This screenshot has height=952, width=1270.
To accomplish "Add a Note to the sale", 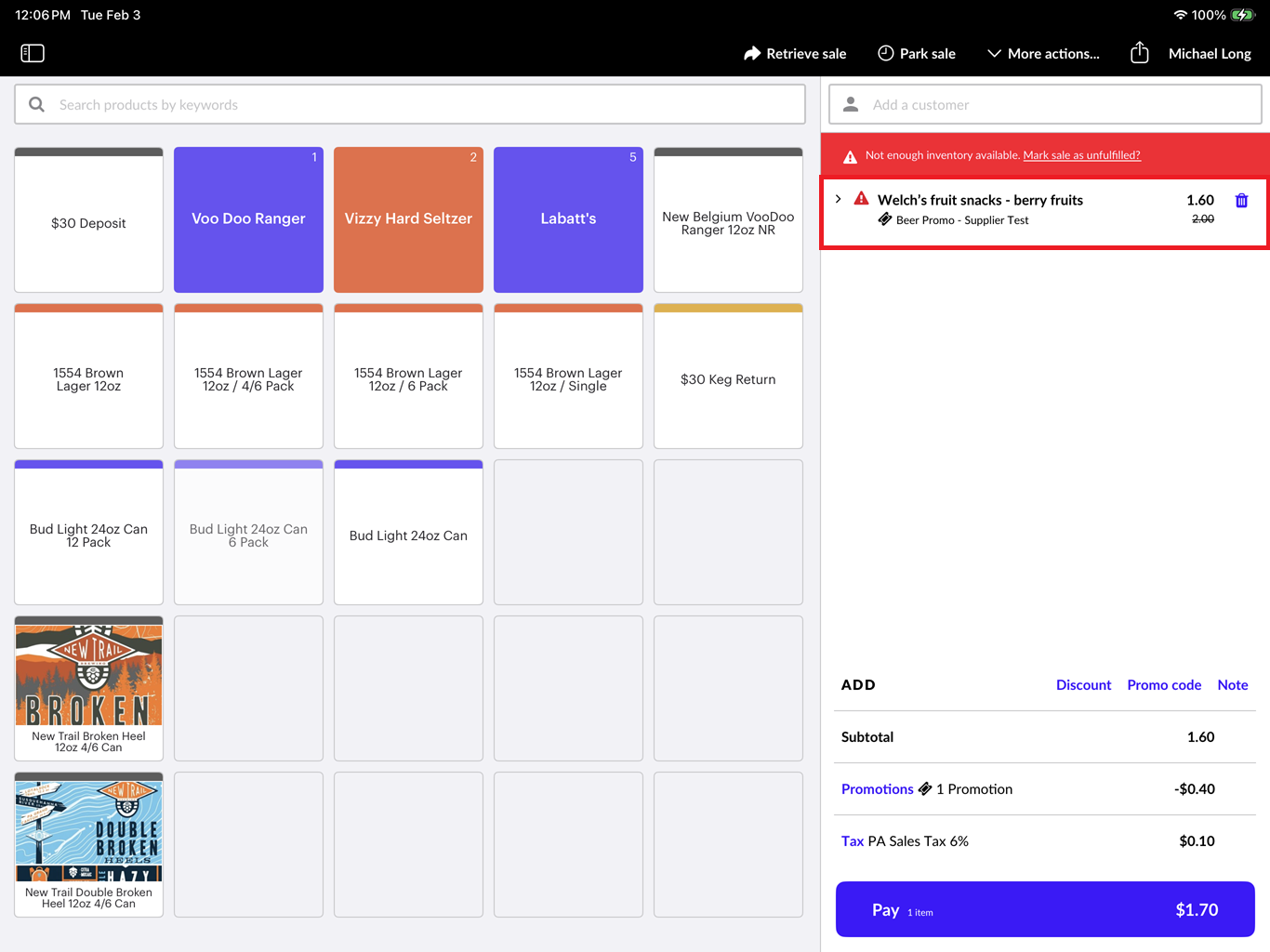I will tap(1233, 685).
